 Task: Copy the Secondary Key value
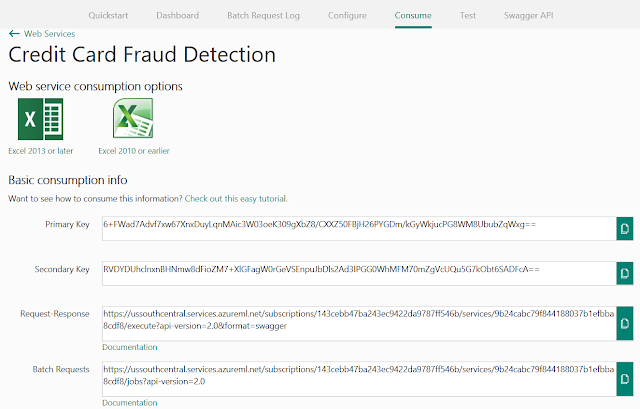(x=624, y=273)
